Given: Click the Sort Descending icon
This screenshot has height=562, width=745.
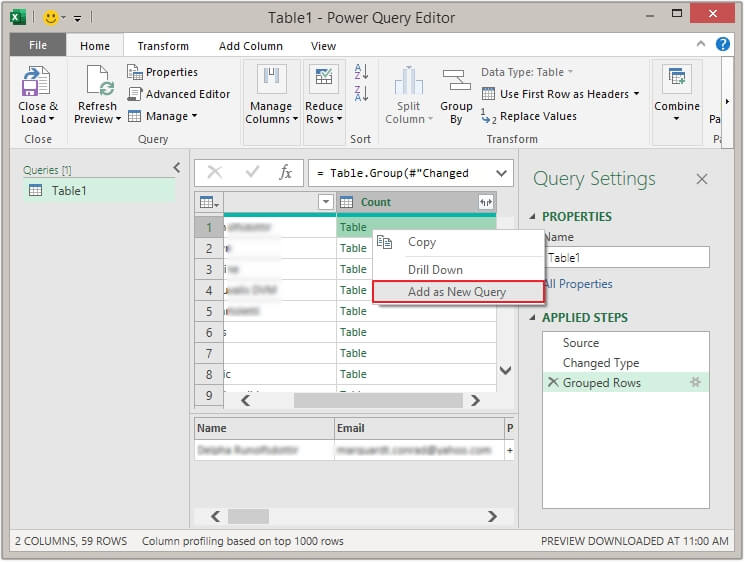Looking at the screenshot, I should click(x=361, y=94).
